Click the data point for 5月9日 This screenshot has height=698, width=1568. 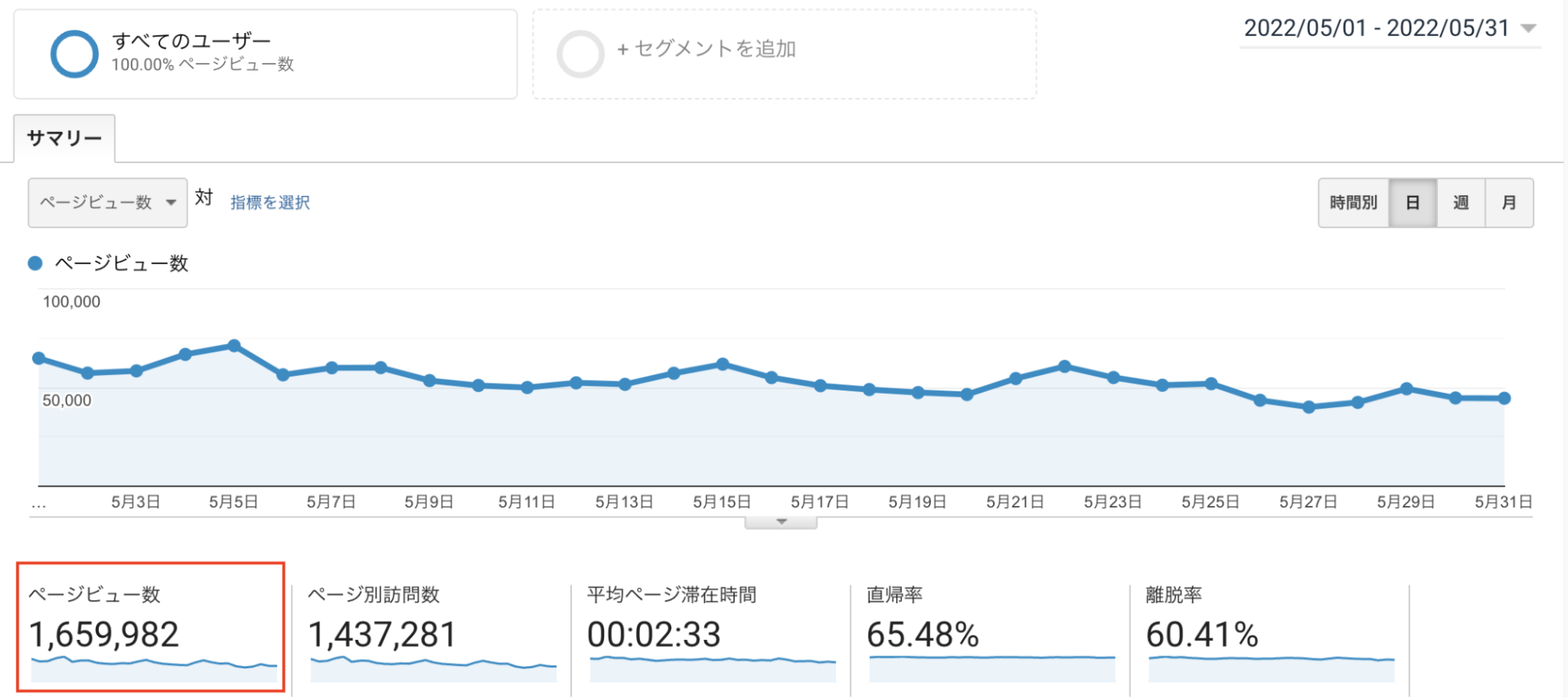pos(430,380)
